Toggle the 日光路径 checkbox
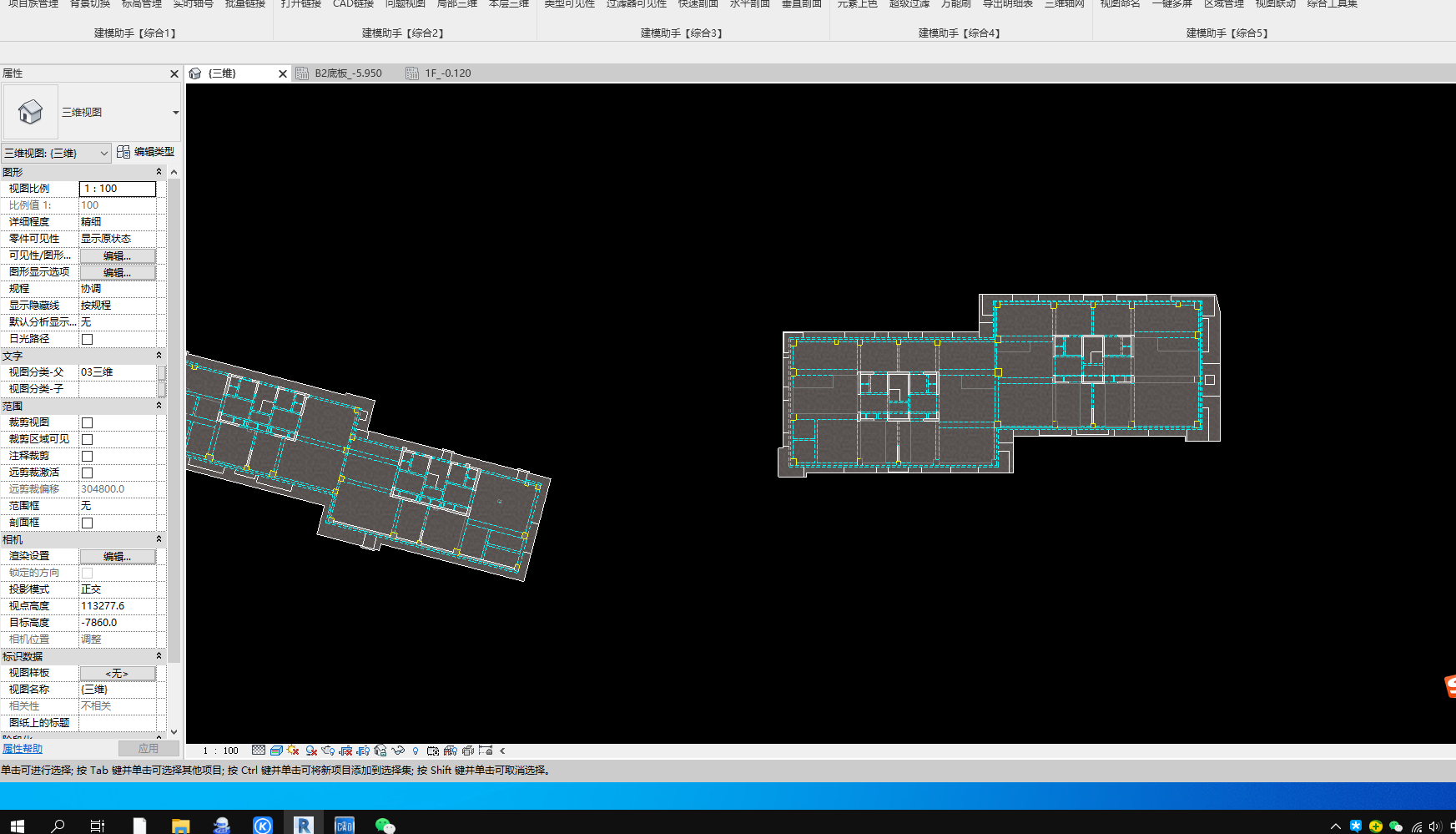Viewport: 1456px width, 834px height. [x=88, y=339]
